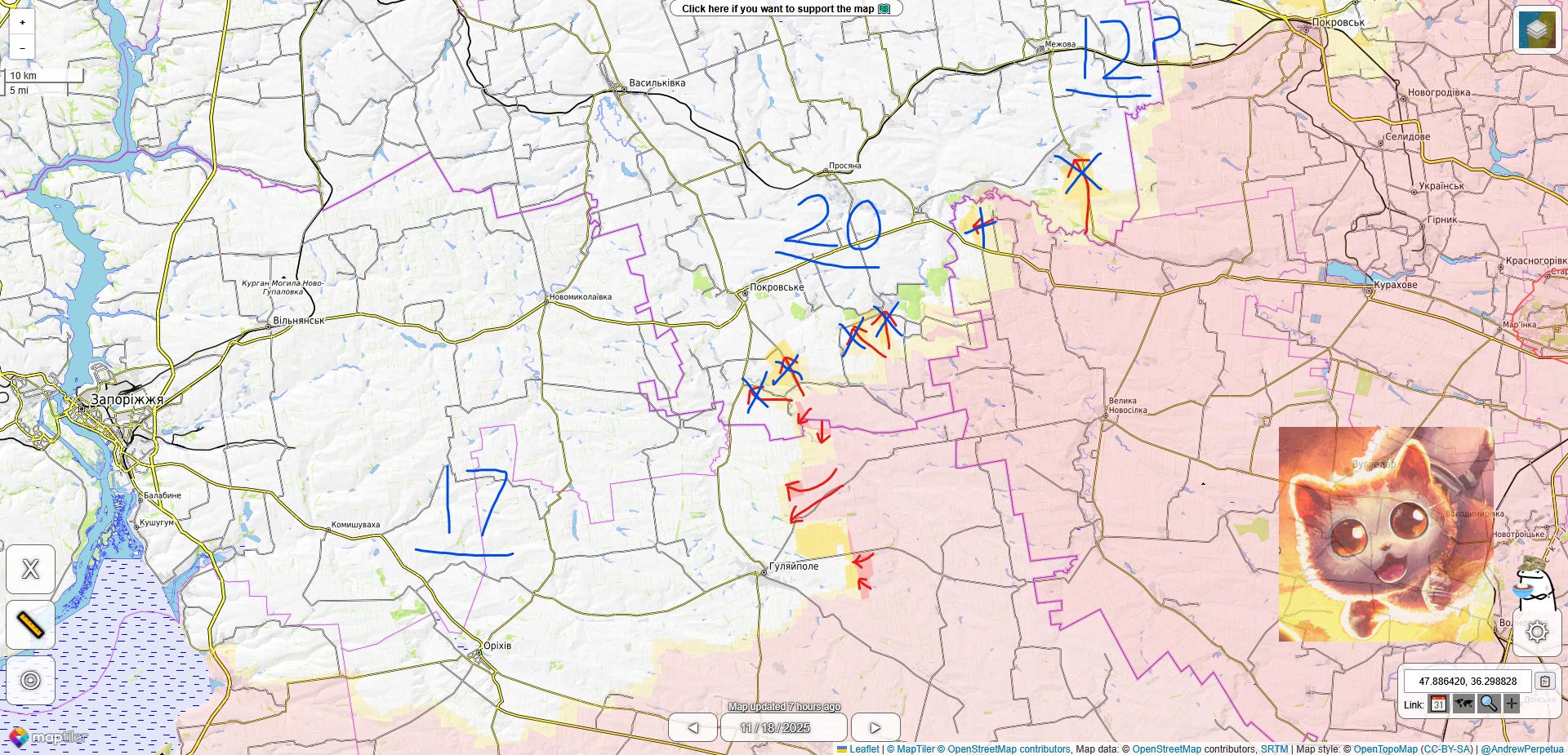This screenshot has width=1568, height=755.
Task: Click the magnifying glass link icon
Action: point(1489,704)
